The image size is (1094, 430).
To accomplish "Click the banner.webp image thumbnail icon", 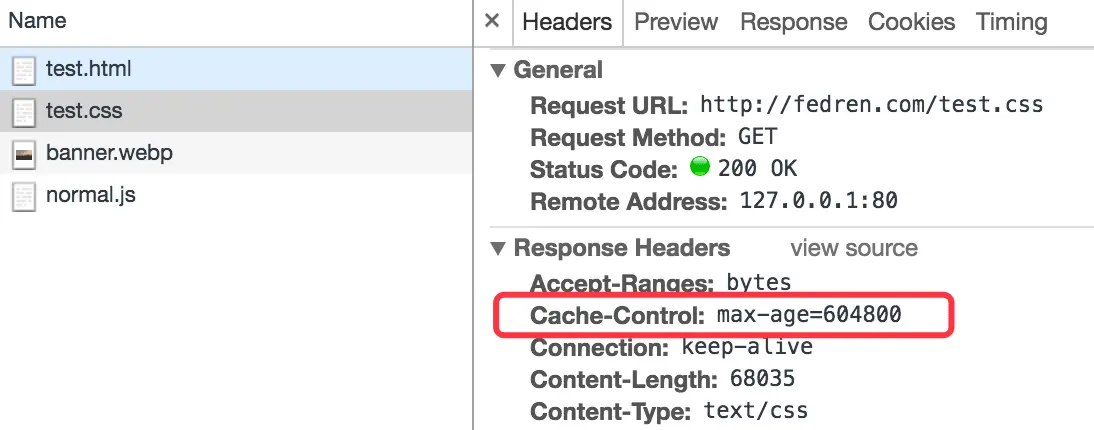I will coord(23,154).
